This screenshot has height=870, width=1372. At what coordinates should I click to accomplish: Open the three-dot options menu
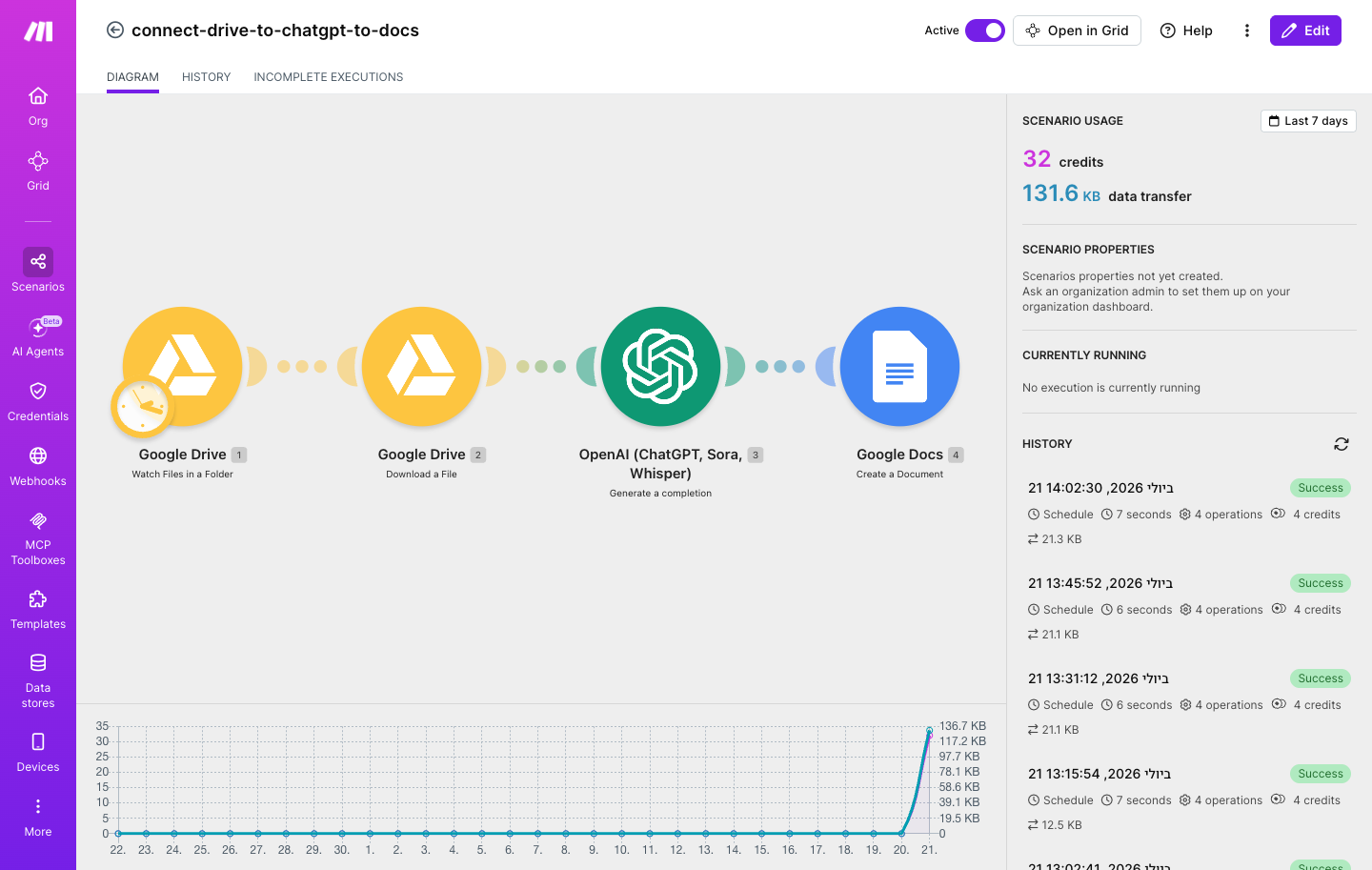click(x=1246, y=30)
